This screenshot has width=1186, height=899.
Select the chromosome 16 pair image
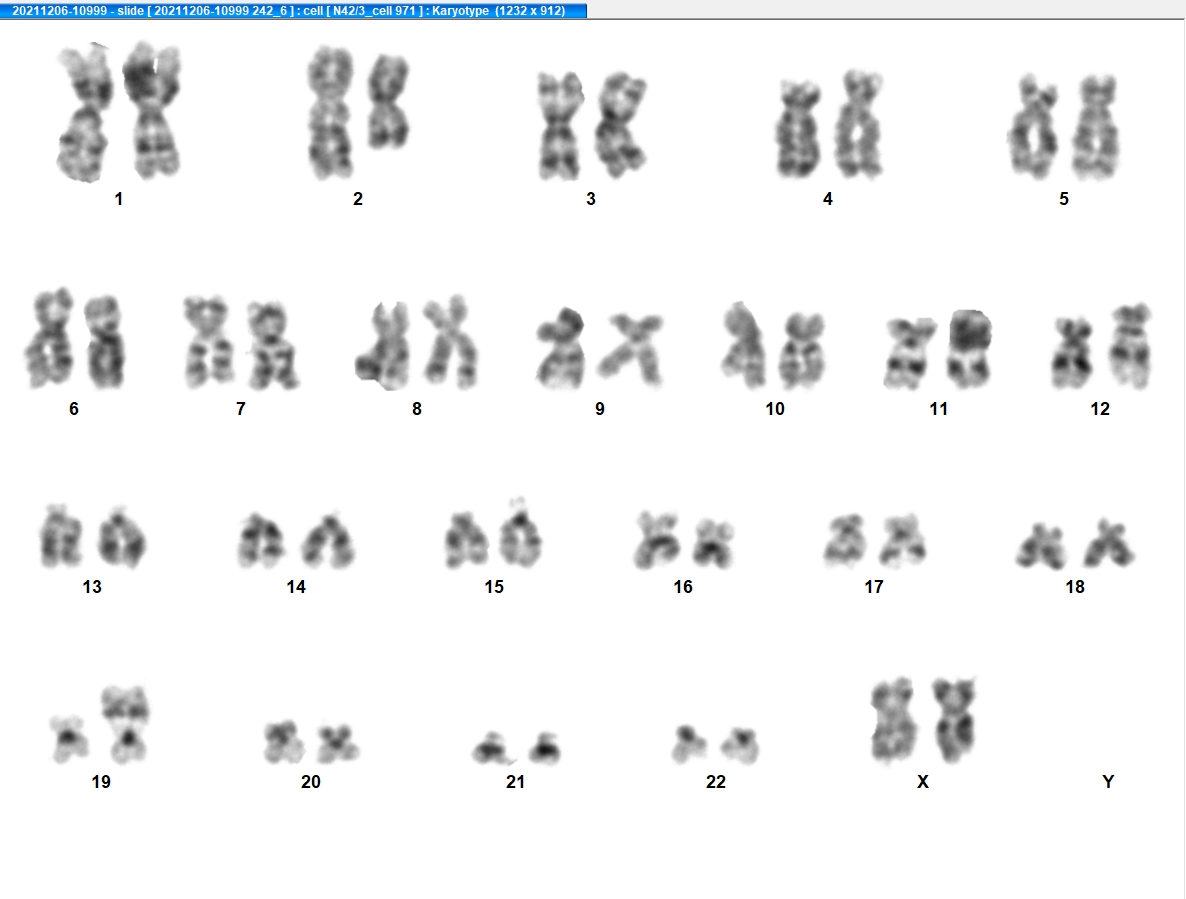(x=684, y=540)
